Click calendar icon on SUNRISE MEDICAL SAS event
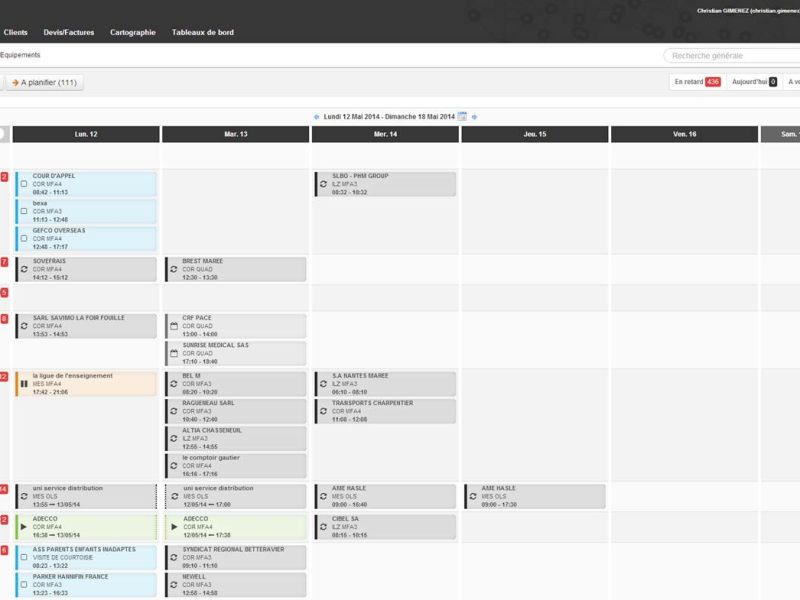This screenshot has width=800, height=600. 173,353
